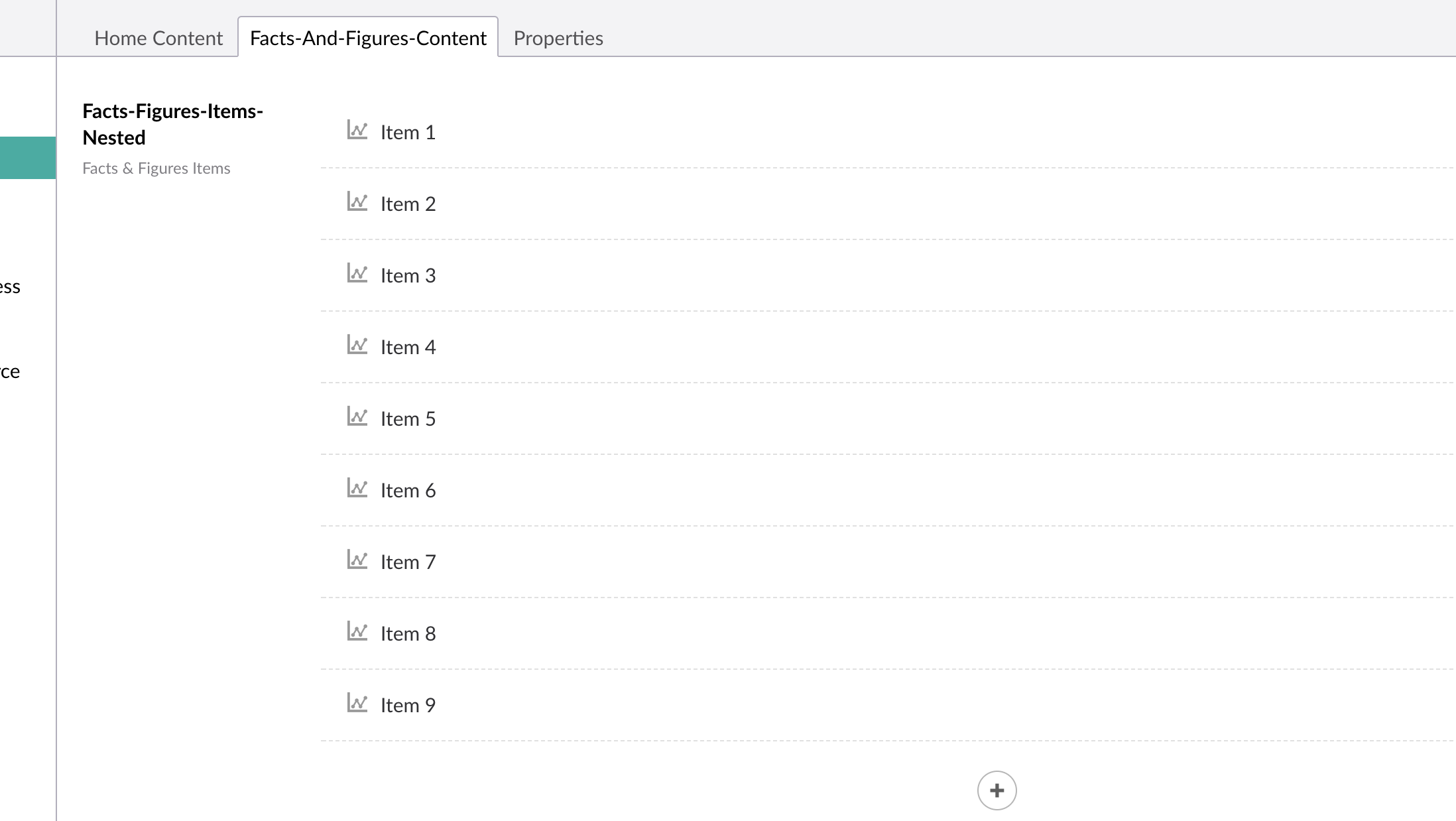
Task: Click the chart icon beside Item 9
Action: [x=357, y=703]
